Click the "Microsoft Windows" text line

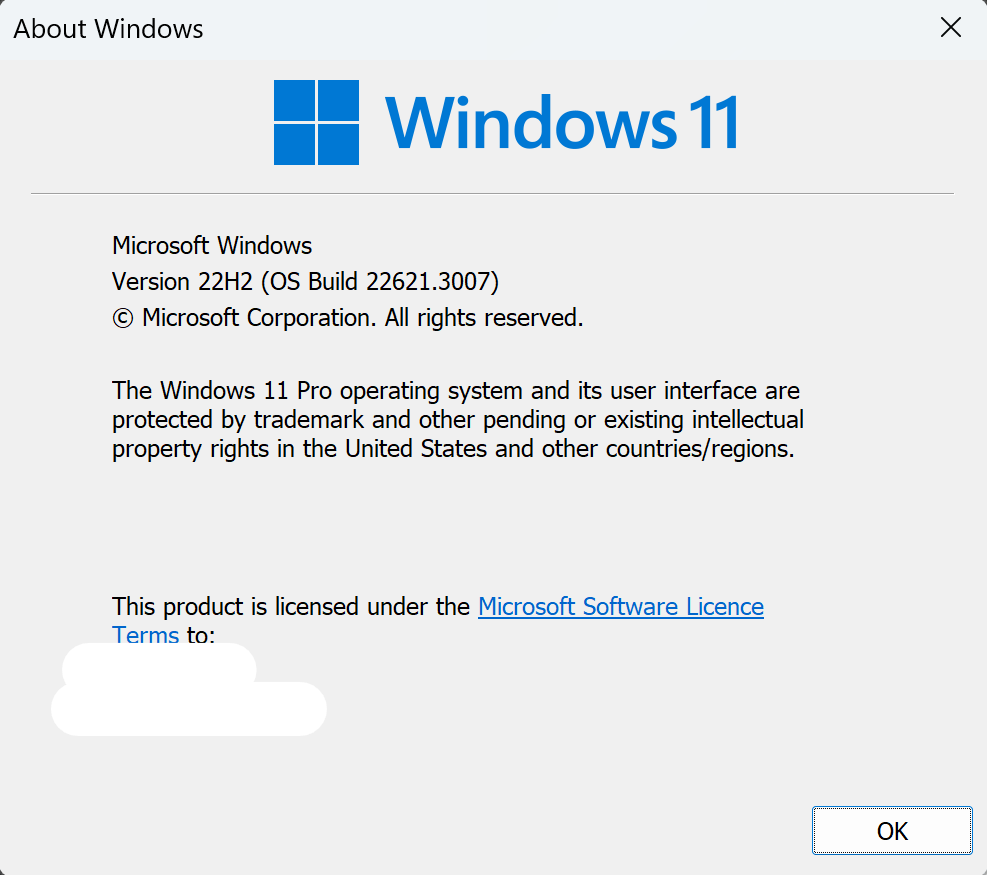(212, 246)
